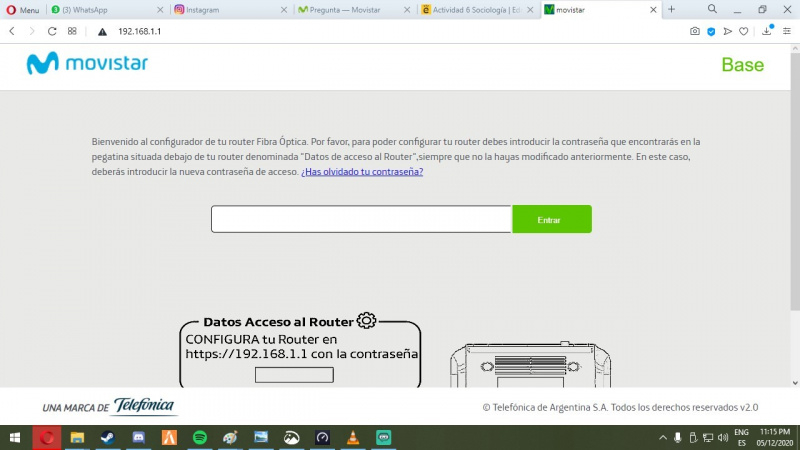Screen dimensions: 800x450
Task: Click the router underside illustration
Action: (x=530, y=365)
